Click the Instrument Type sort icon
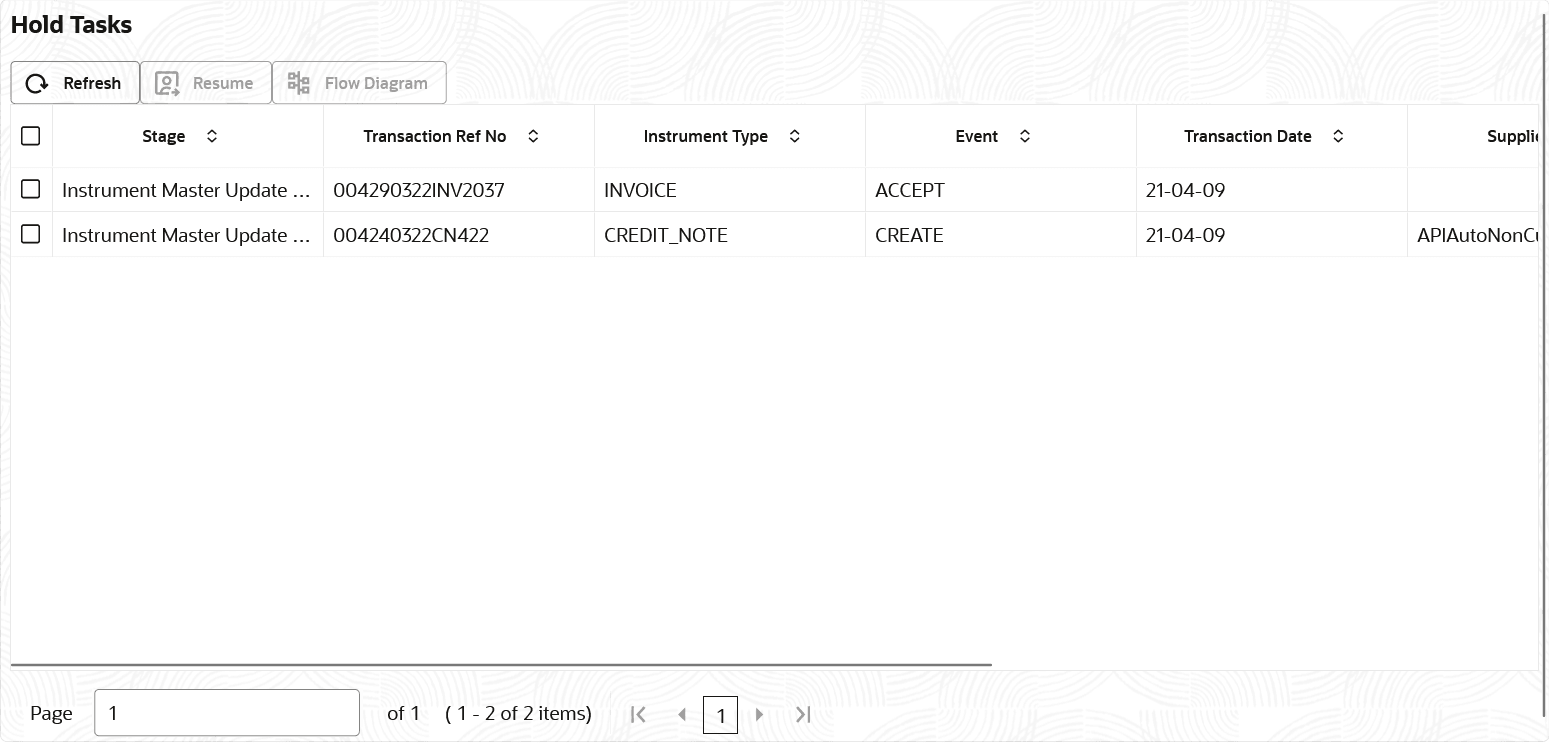The width and height of the screenshot is (1549, 747). [794, 135]
